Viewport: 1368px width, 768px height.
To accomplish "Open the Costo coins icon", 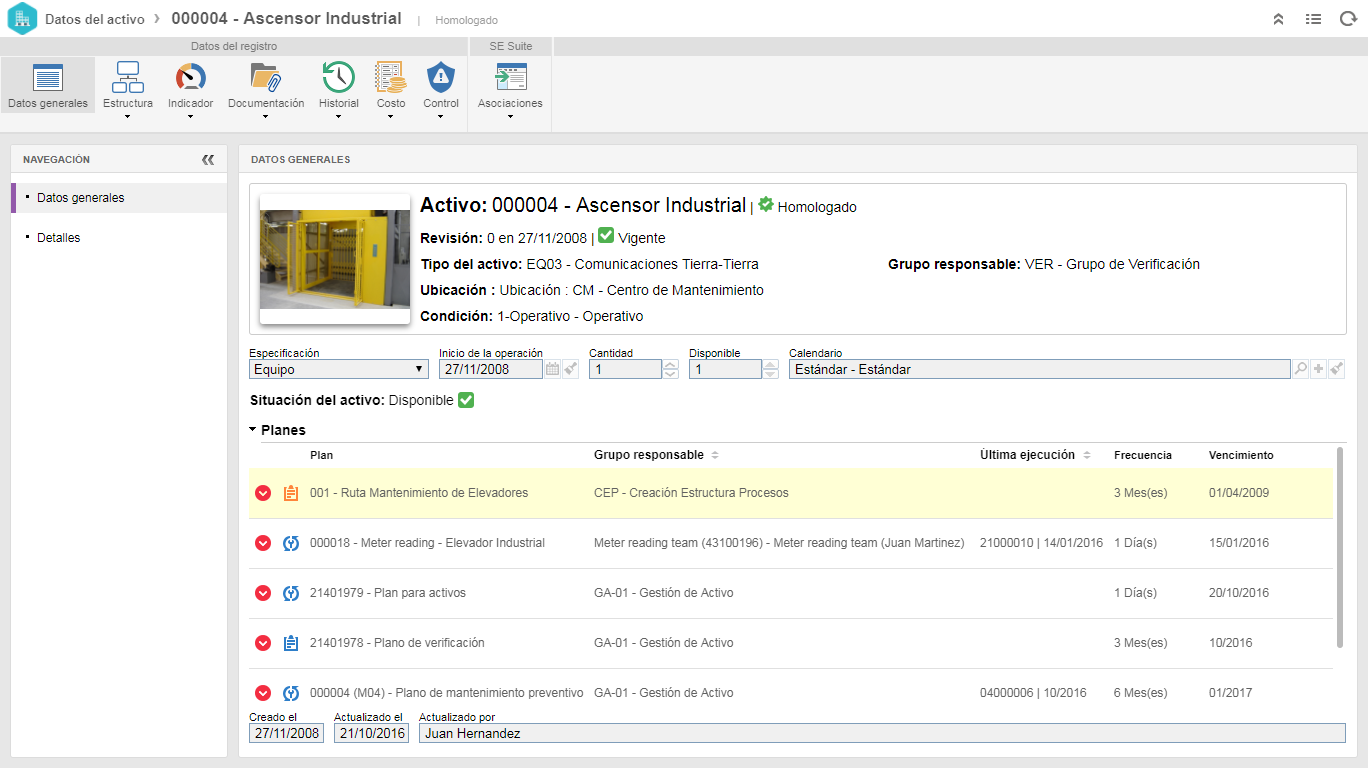I will coord(390,78).
